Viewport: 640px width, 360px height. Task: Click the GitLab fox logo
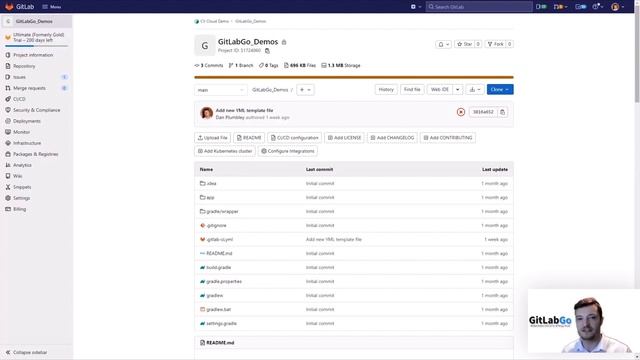tap(9, 7)
